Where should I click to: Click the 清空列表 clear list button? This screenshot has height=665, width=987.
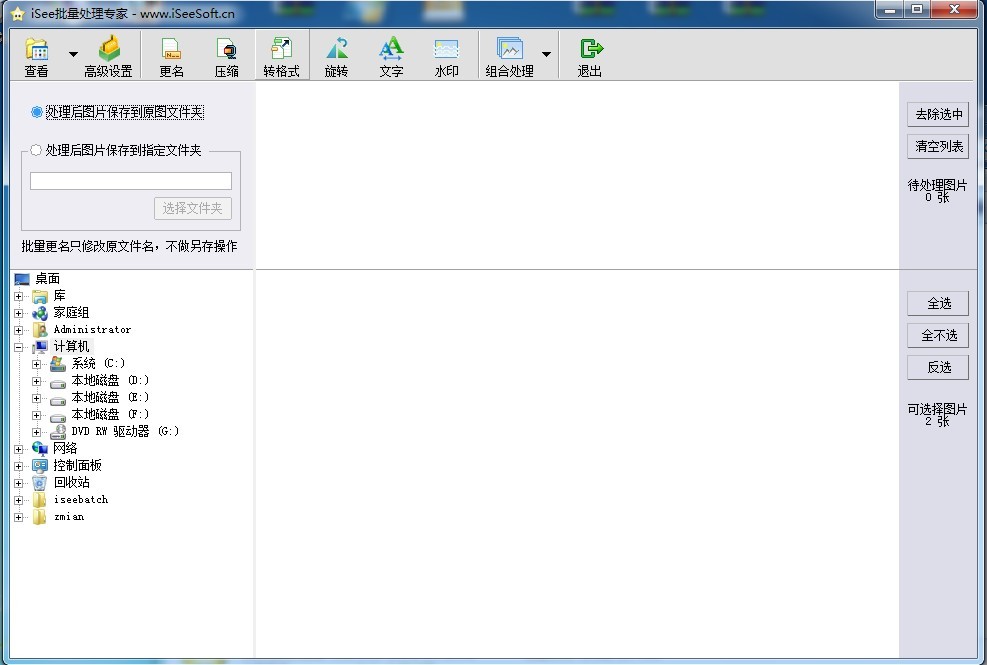click(x=938, y=147)
